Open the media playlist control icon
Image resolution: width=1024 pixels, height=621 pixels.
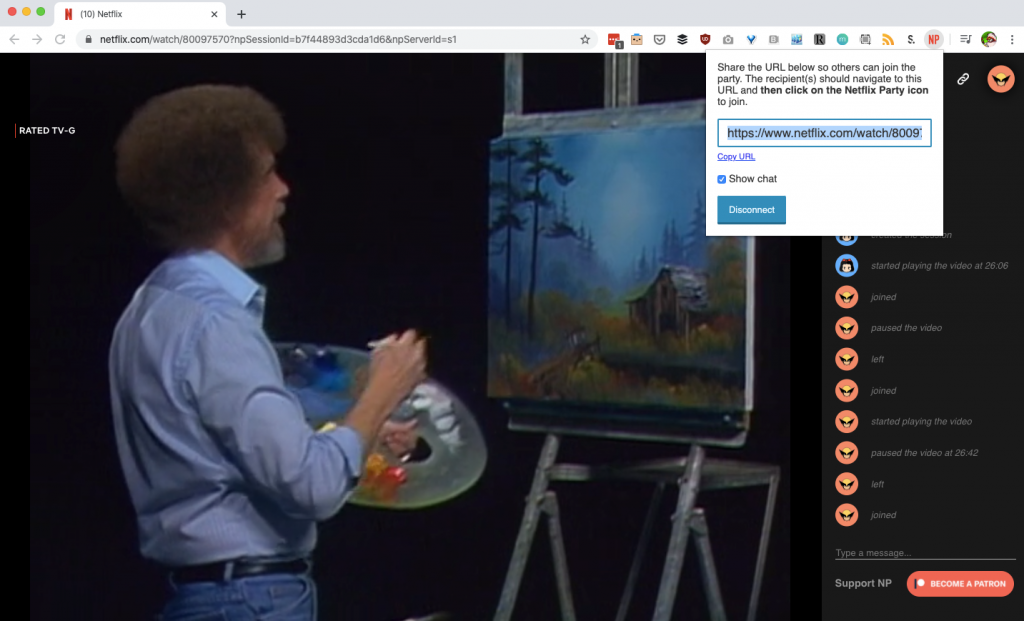(965, 40)
